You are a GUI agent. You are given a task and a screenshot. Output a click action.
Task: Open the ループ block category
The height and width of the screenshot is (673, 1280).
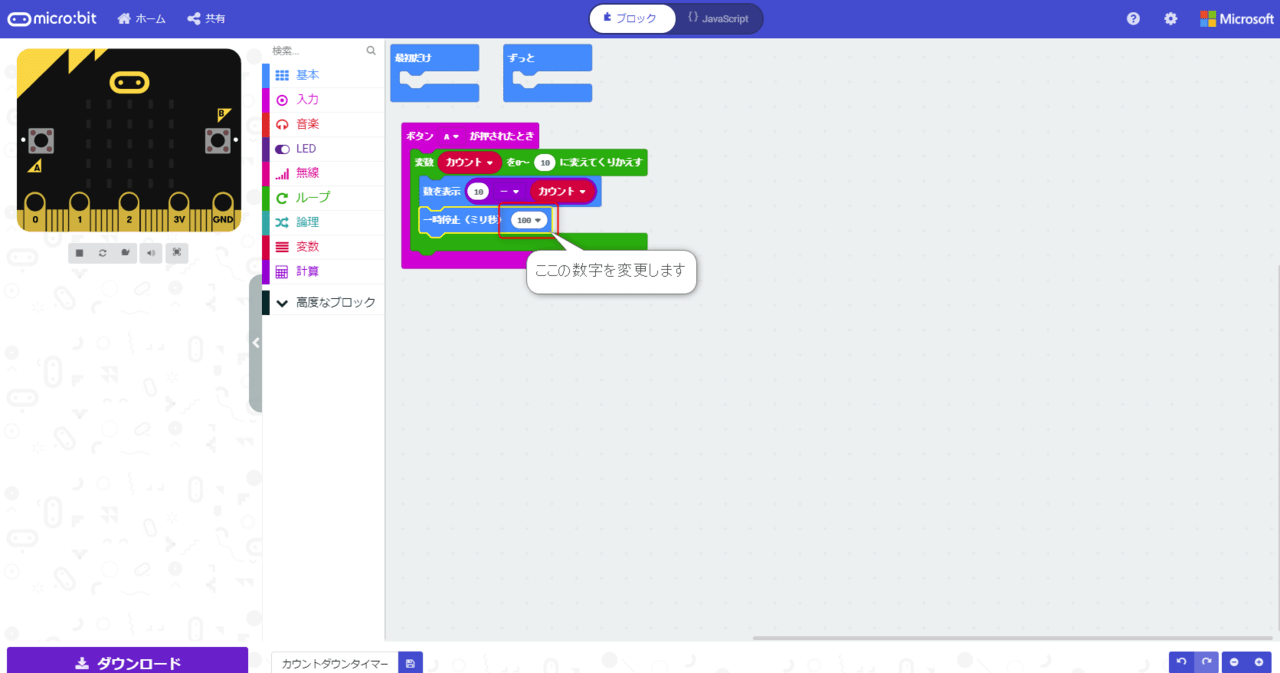pos(323,198)
